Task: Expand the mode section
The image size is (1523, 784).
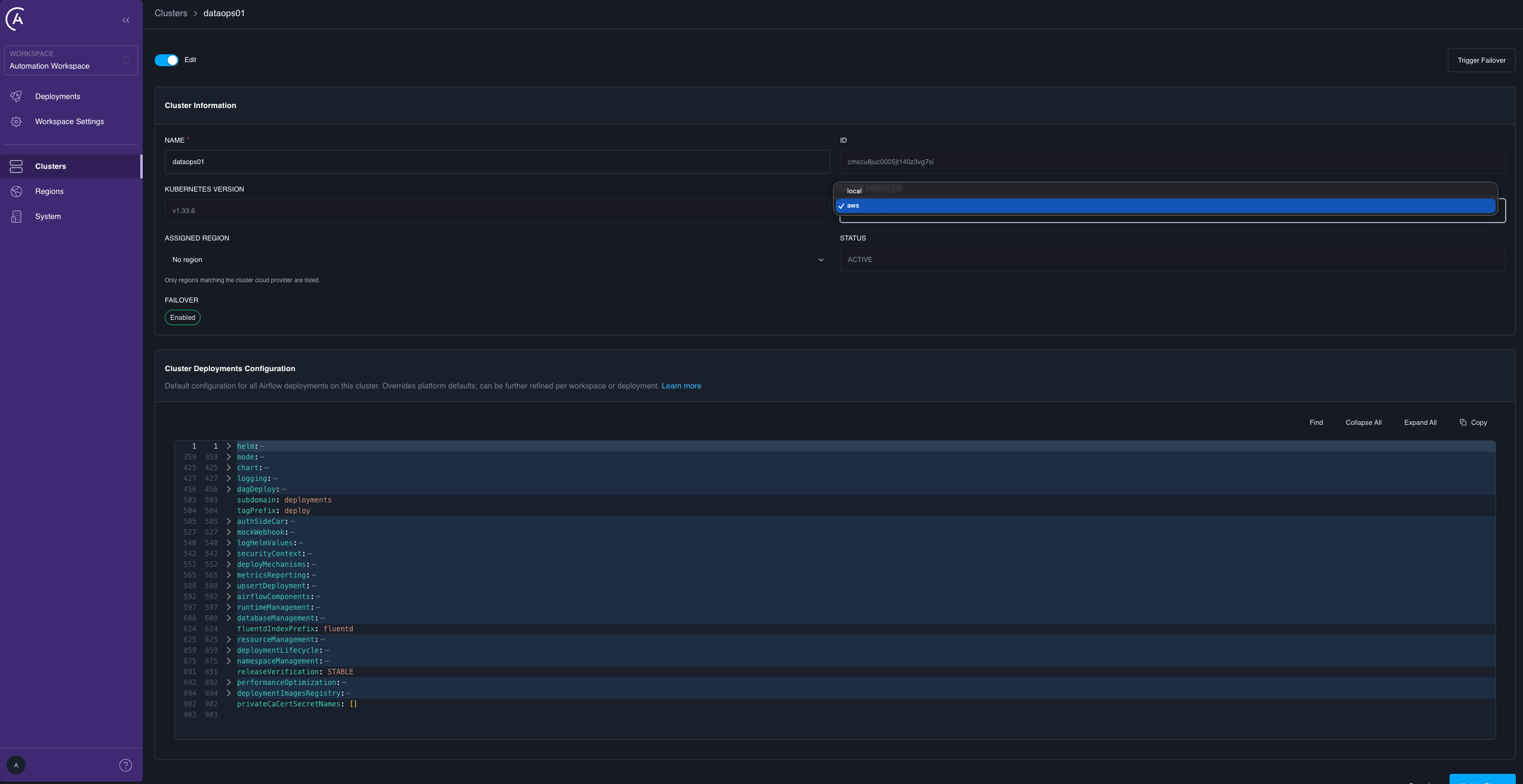Action: 229,457
